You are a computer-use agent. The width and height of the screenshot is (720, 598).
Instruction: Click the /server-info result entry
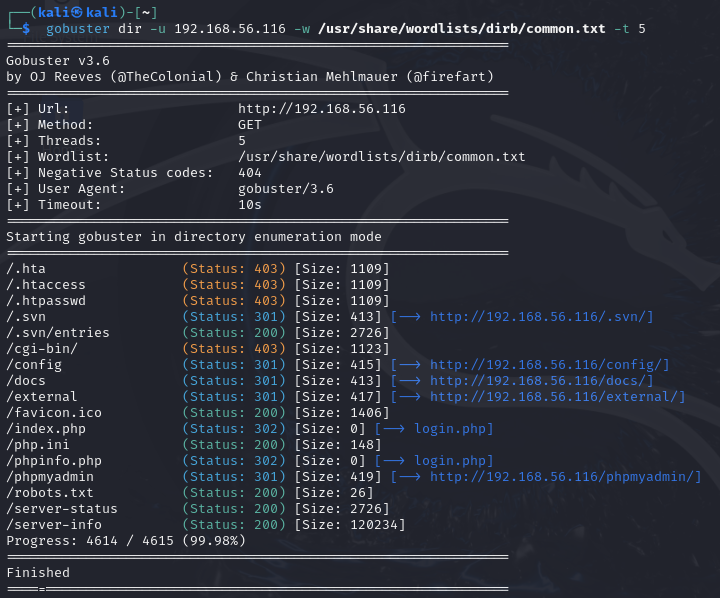[x=54, y=525]
